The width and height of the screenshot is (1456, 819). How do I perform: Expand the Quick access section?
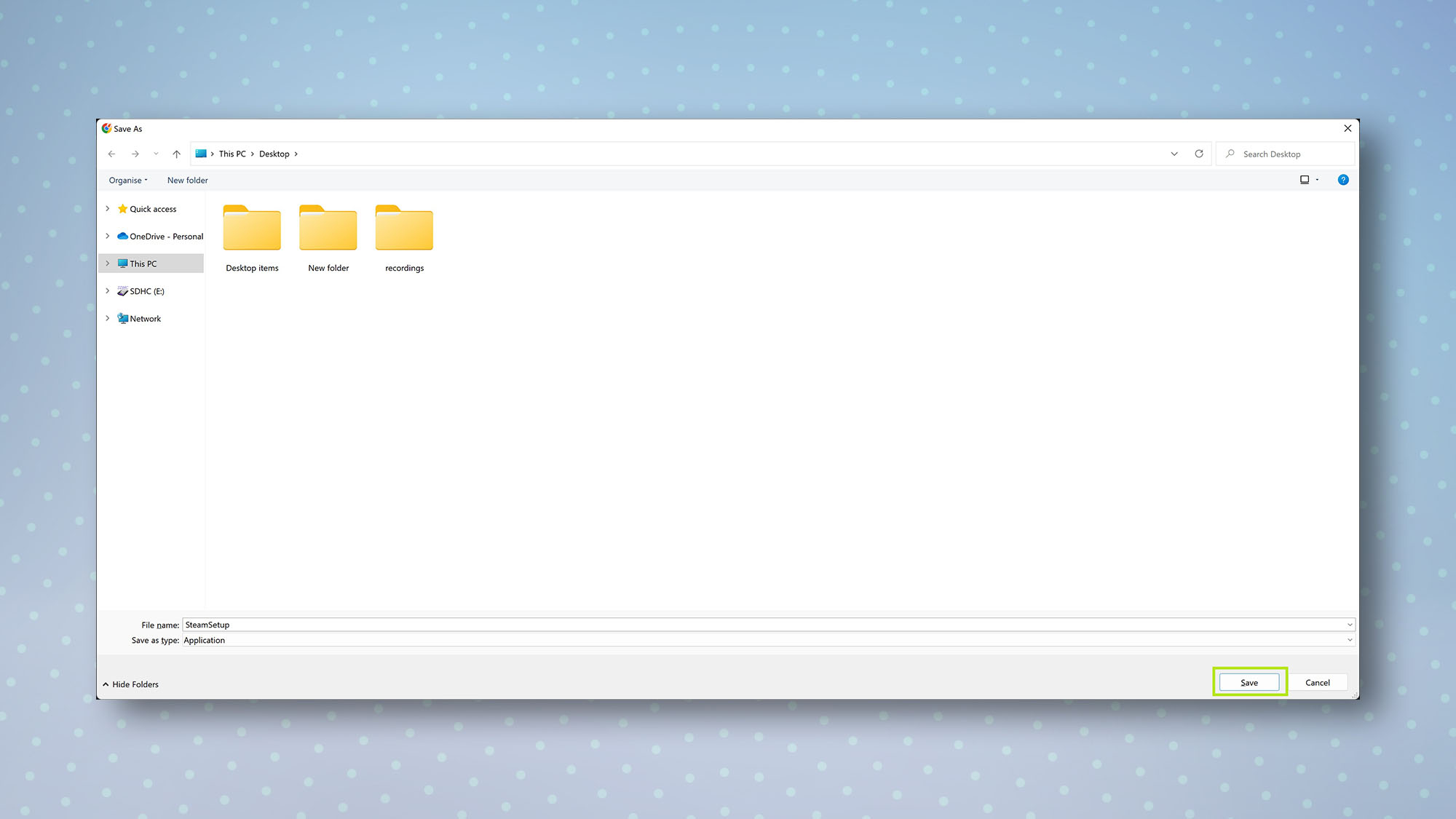[x=107, y=208]
